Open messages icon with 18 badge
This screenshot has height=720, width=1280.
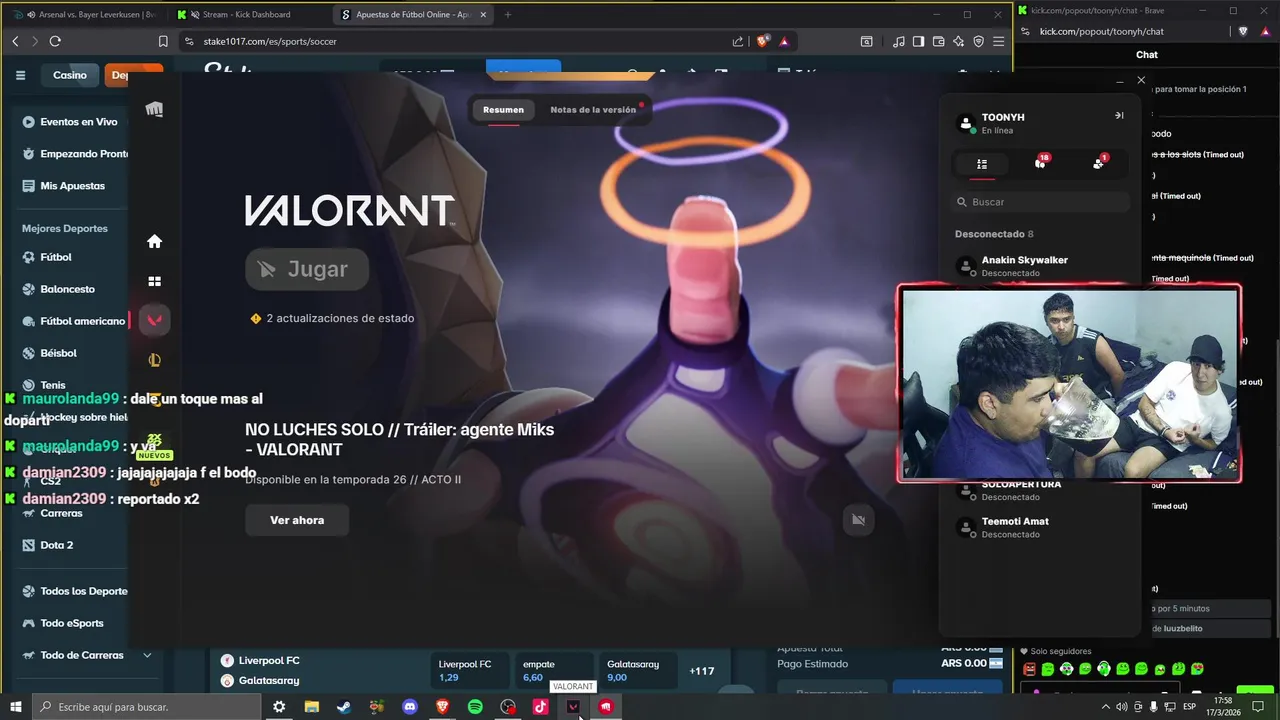[x=1040, y=164]
